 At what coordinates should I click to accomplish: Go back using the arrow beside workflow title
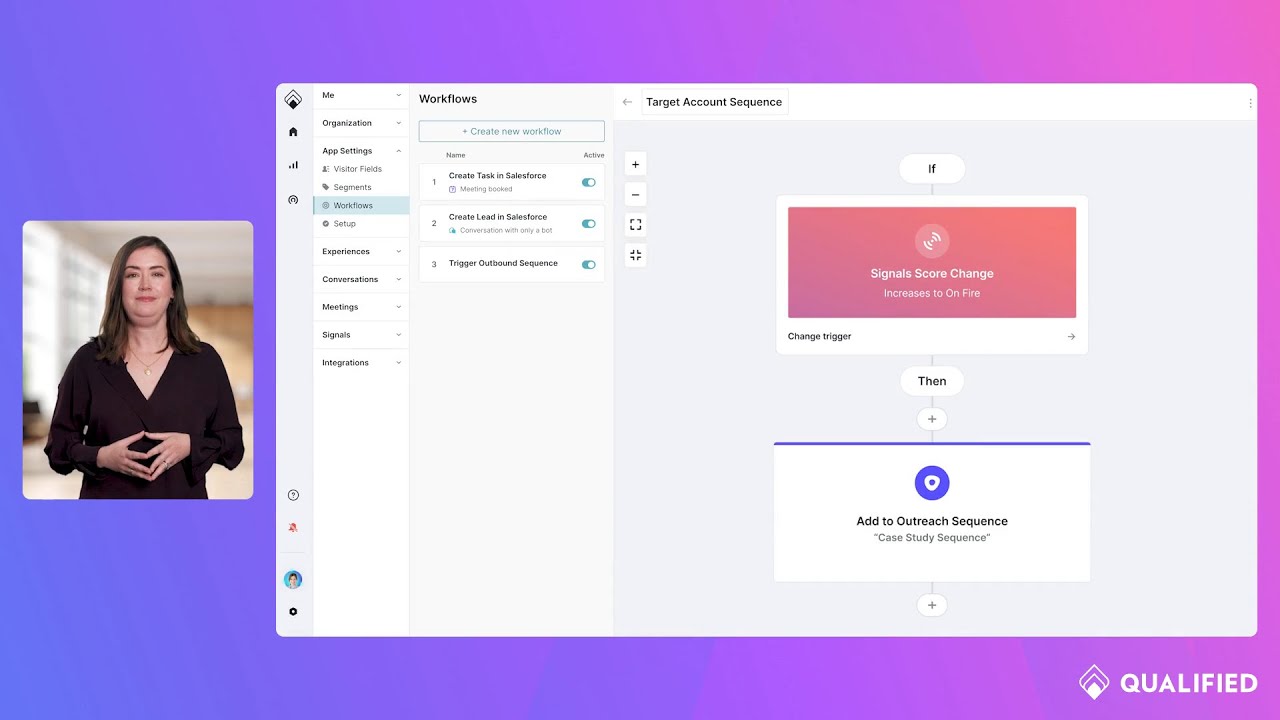tap(627, 102)
